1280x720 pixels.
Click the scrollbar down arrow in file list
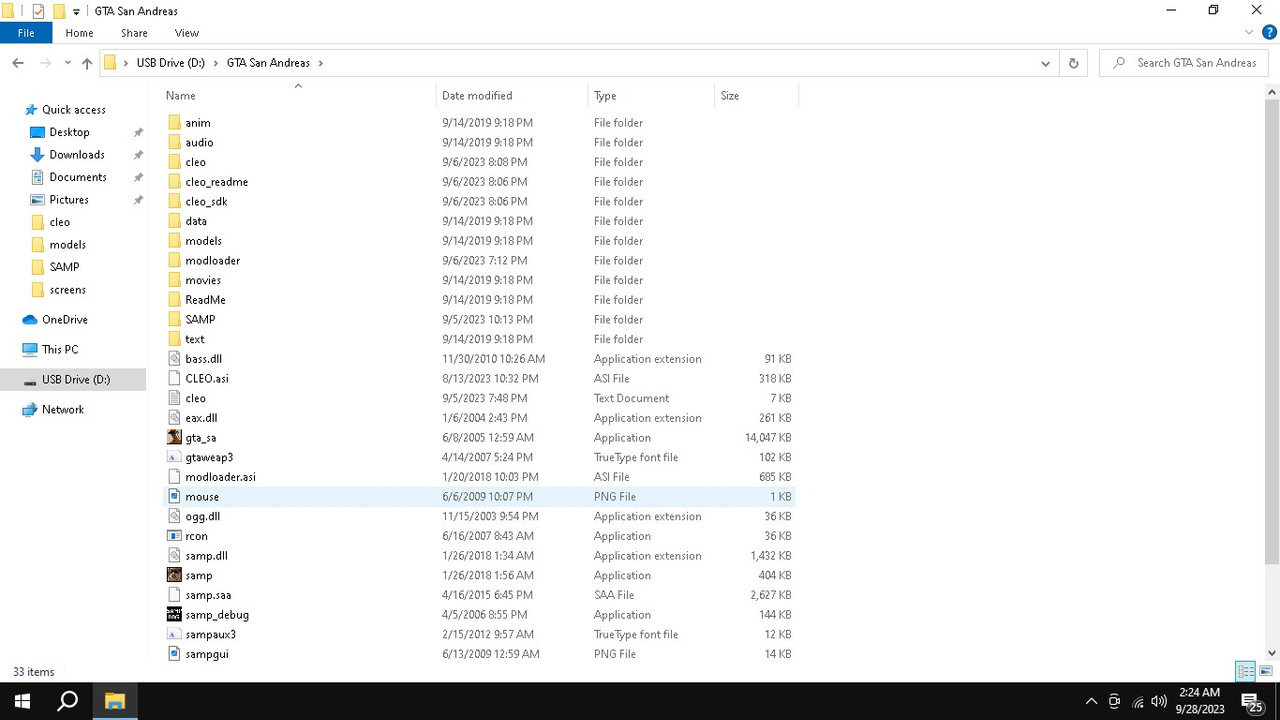[1272, 653]
